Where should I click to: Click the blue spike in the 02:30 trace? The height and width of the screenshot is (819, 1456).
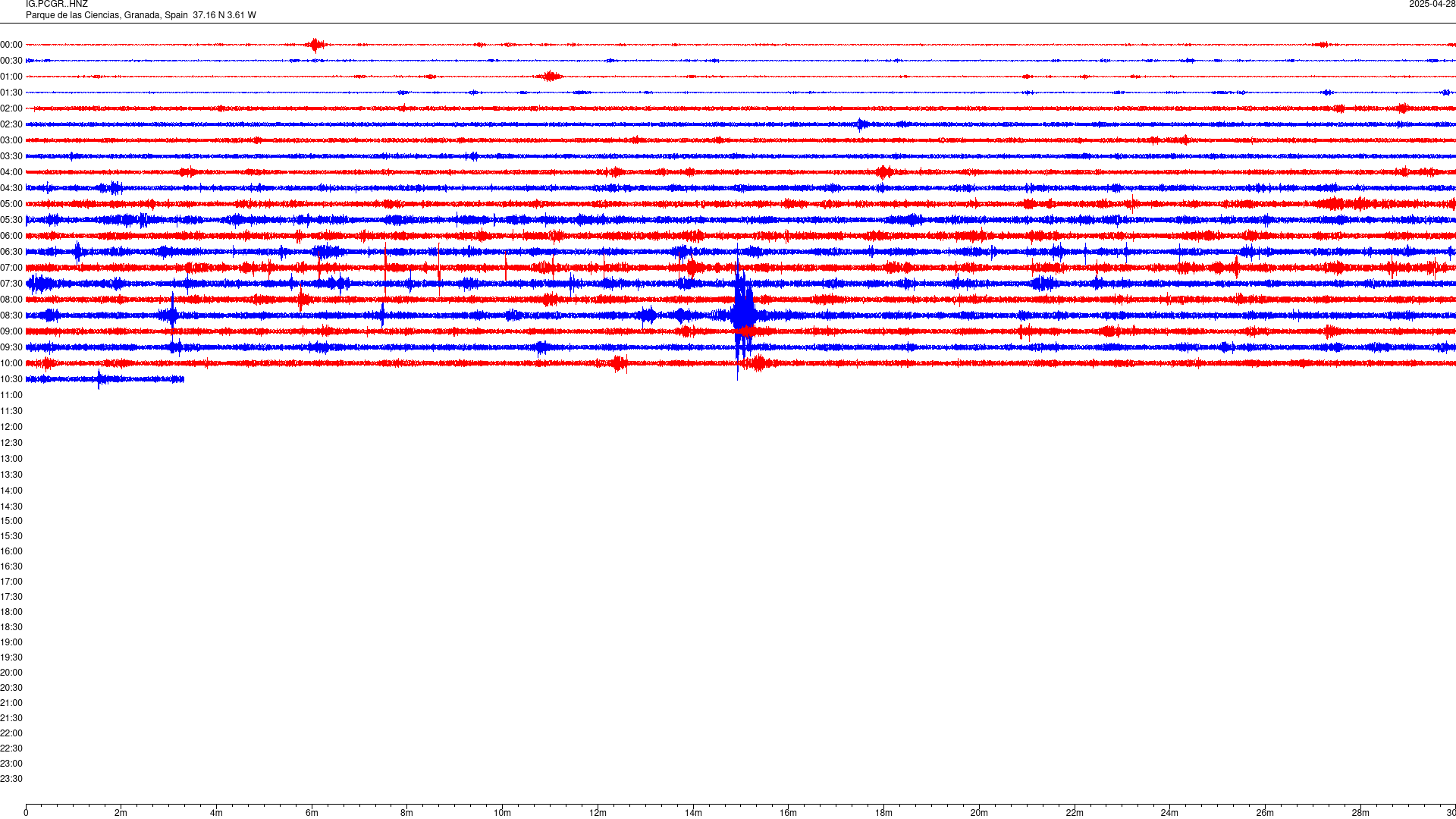(861, 124)
